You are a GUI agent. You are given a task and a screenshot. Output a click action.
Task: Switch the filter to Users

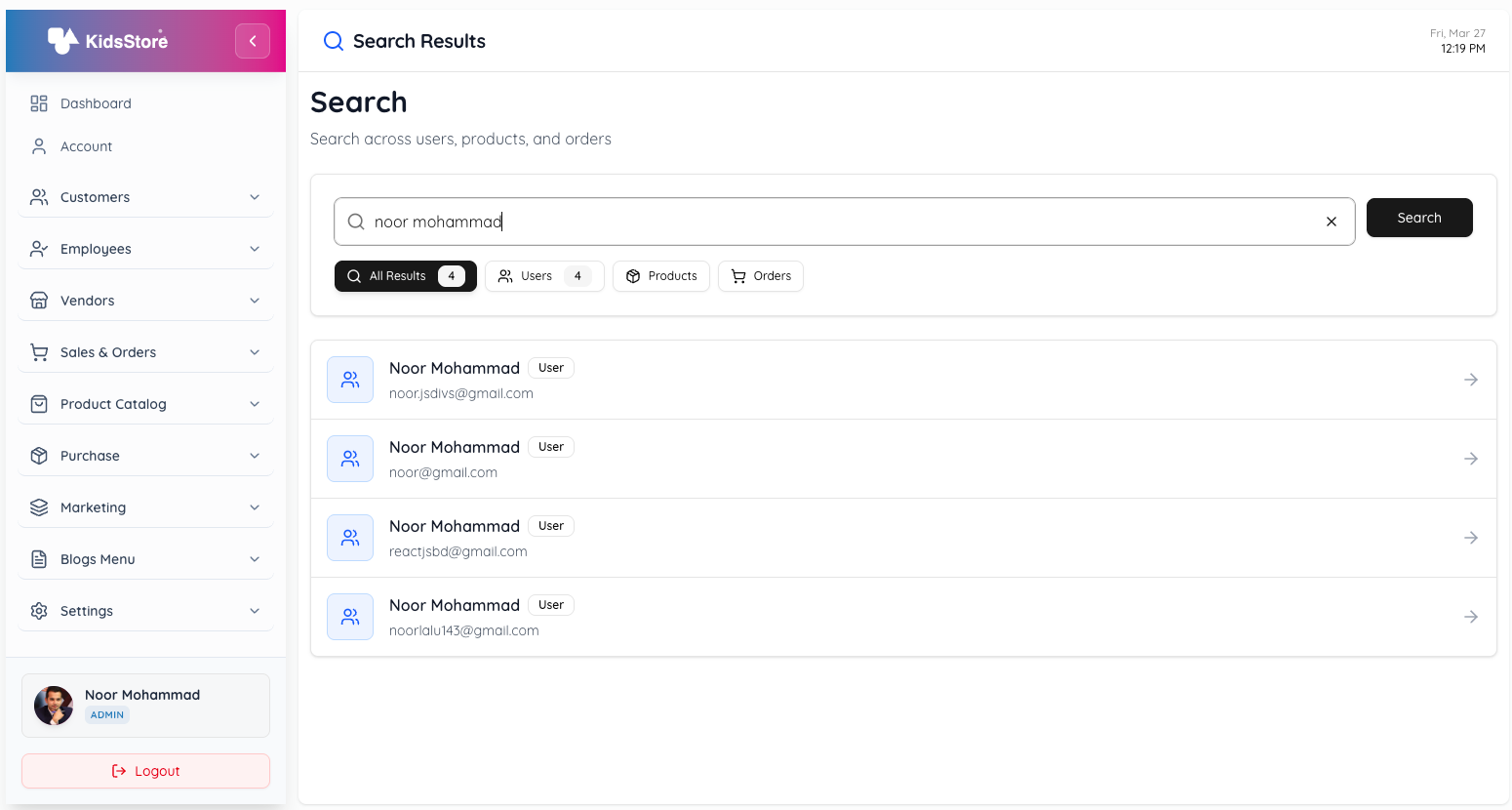pos(543,276)
